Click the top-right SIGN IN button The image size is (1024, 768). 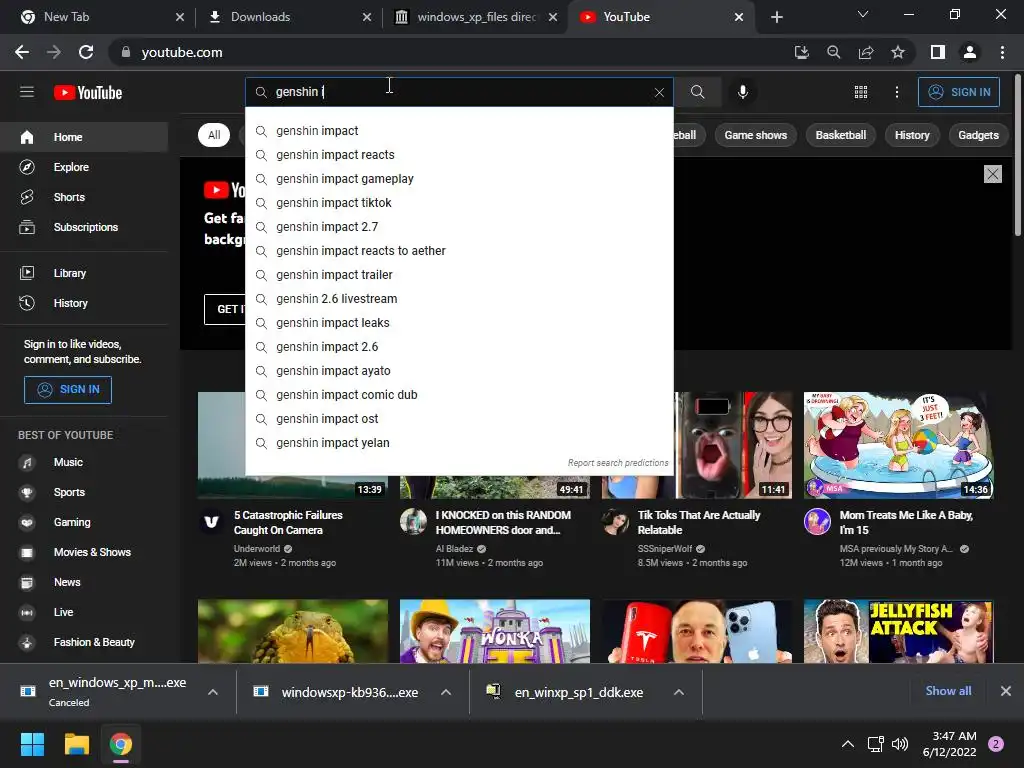click(x=959, y=92)
